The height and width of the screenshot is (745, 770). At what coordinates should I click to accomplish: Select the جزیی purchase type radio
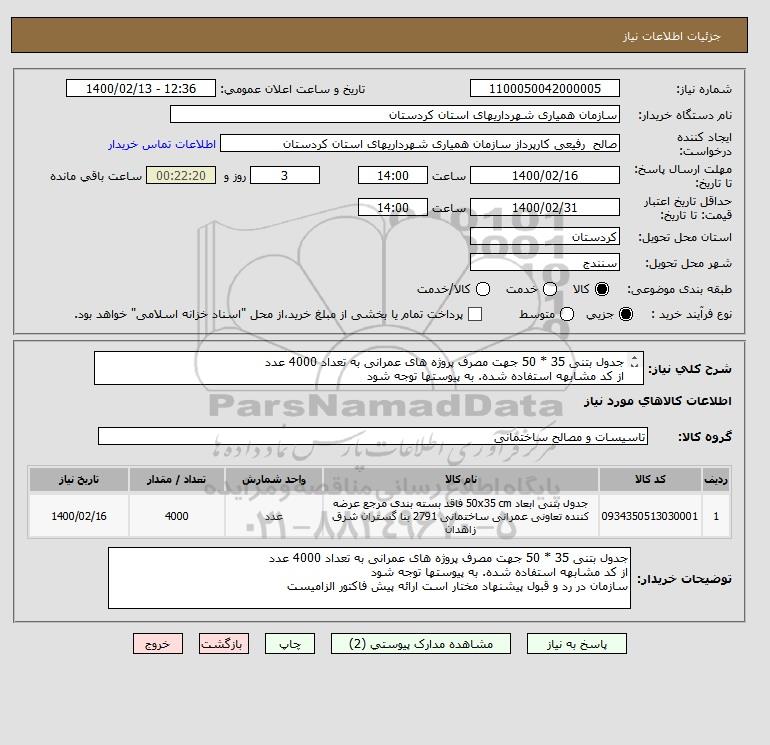[x=626, y=314]
